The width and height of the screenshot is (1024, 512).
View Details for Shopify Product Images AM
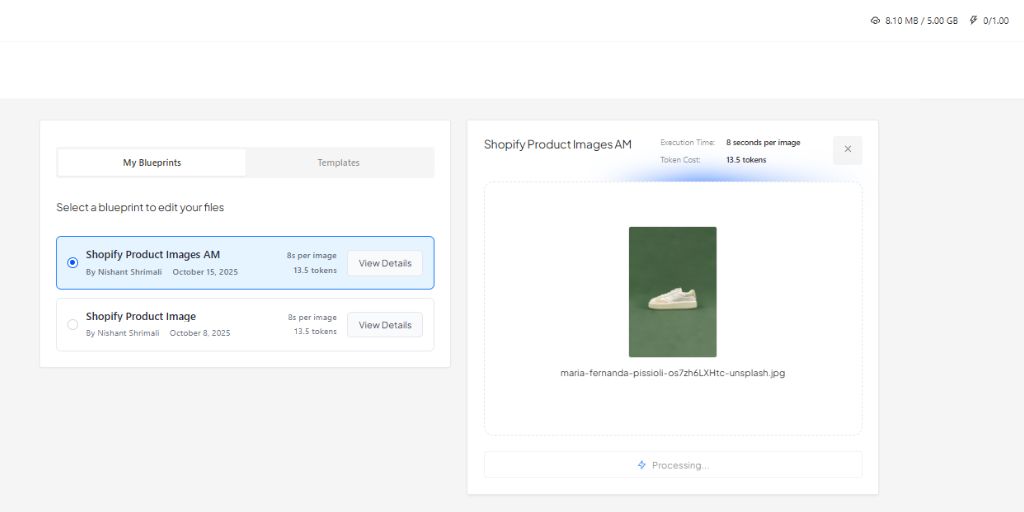pos(385,263)
